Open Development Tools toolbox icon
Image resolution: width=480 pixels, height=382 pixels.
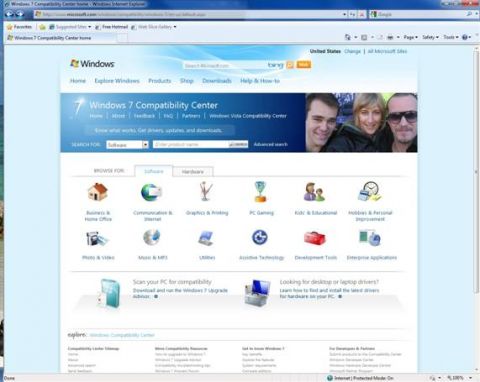[315, 238]
